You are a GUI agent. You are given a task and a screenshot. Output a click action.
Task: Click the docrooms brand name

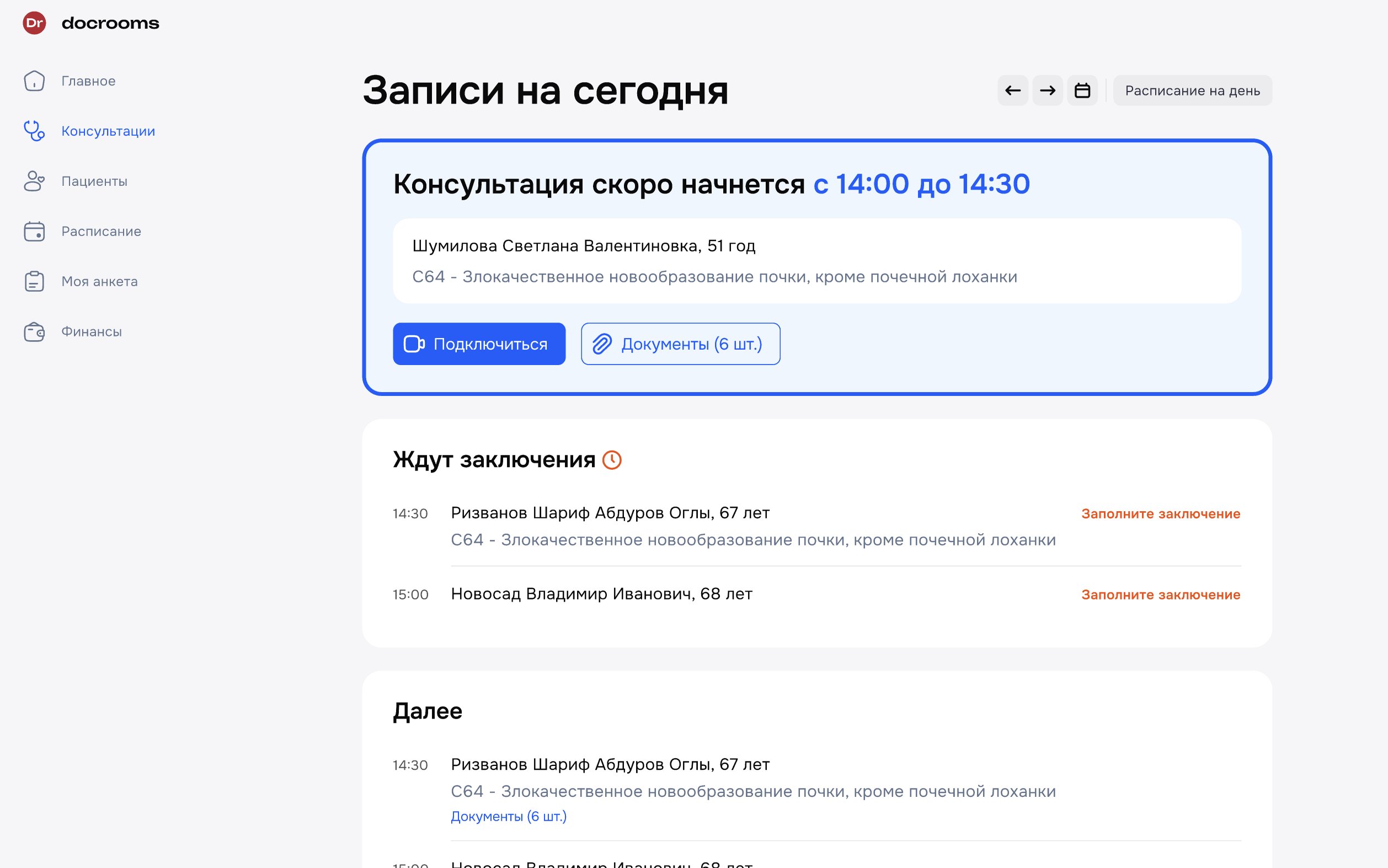click(x=110, y=23)
